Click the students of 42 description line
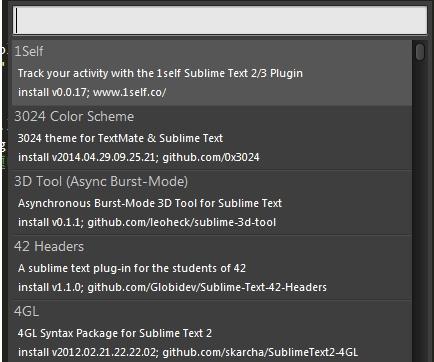Screen dimensions: 434x362 [132, 268]
